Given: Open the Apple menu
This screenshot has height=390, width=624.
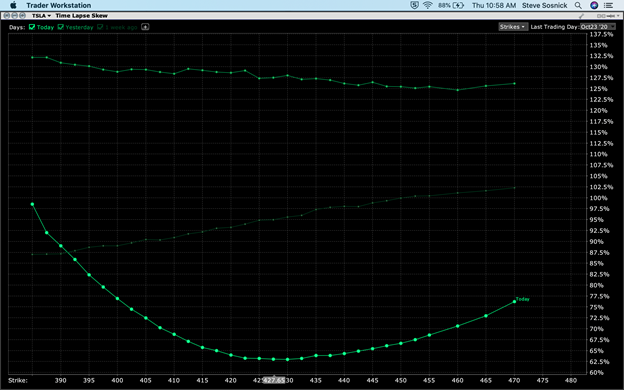Looking at the screenshot, I should (x=14, y=5).
